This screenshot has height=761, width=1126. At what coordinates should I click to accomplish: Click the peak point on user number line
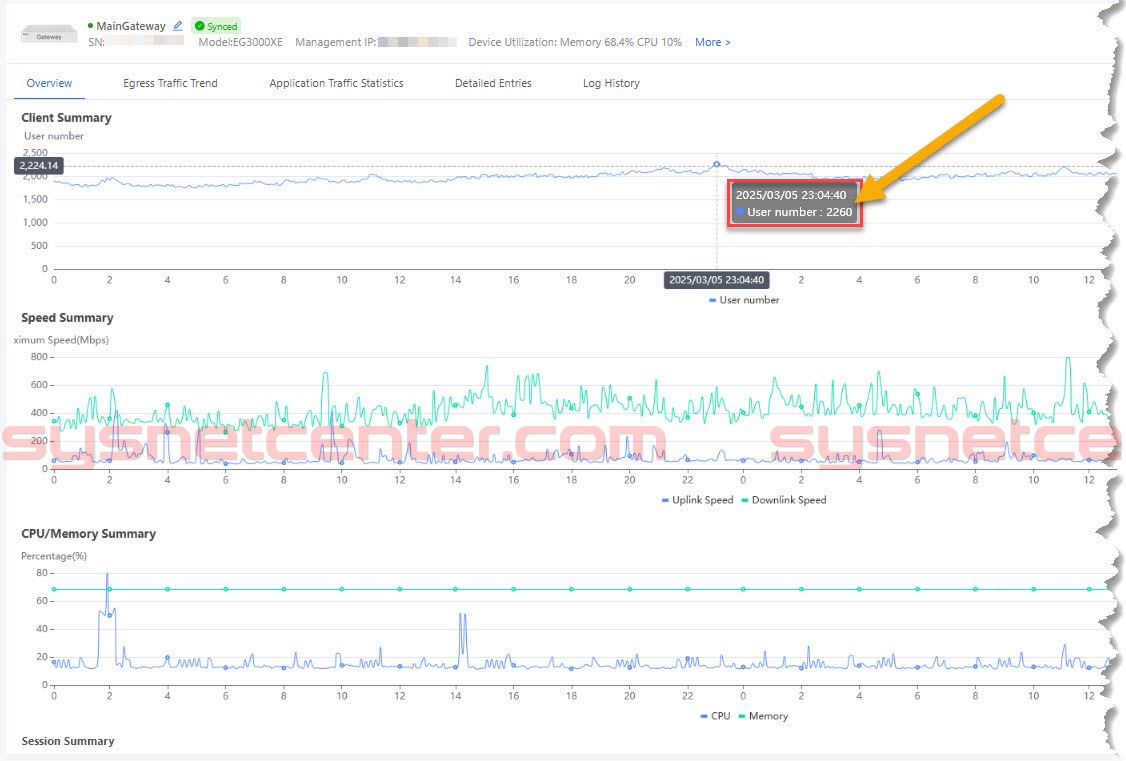pos(717,164)
